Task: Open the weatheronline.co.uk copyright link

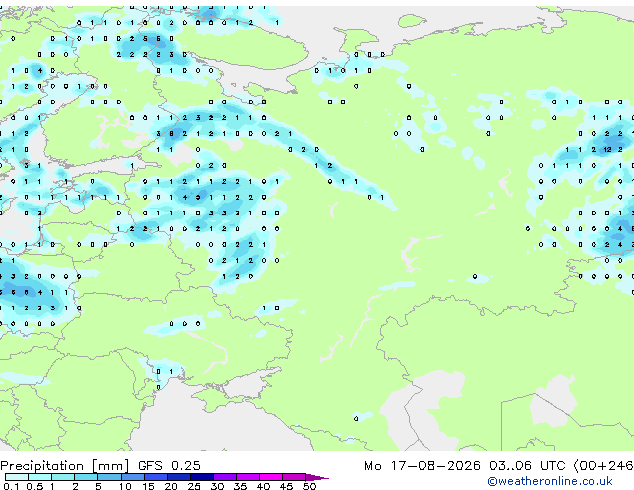Action: [x=549, y=481]
